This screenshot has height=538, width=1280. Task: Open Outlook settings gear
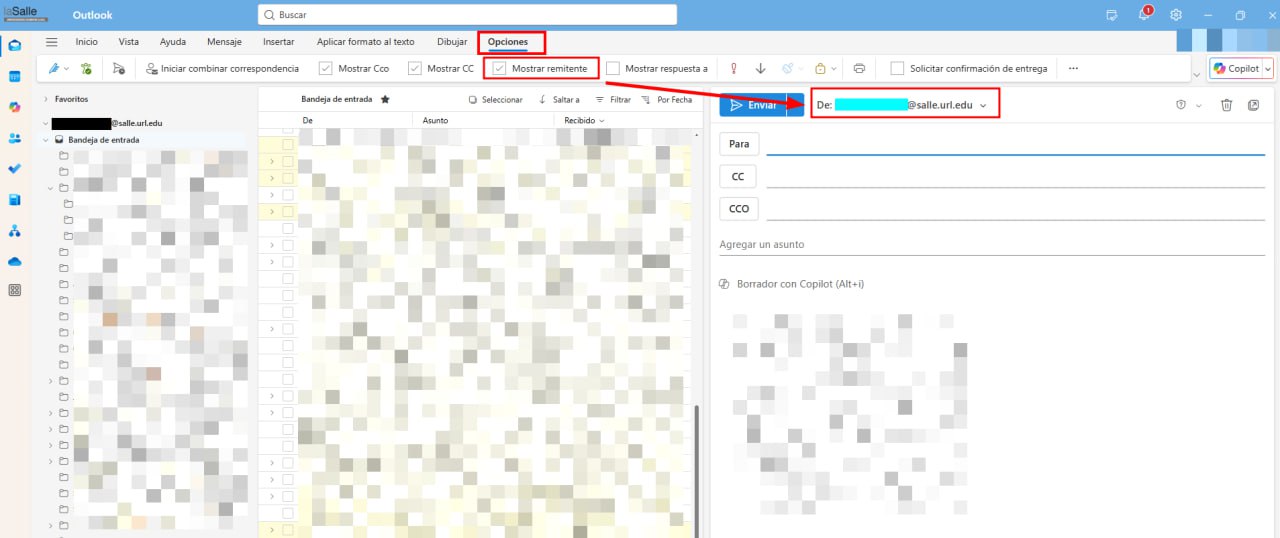tap(1176, 15)
